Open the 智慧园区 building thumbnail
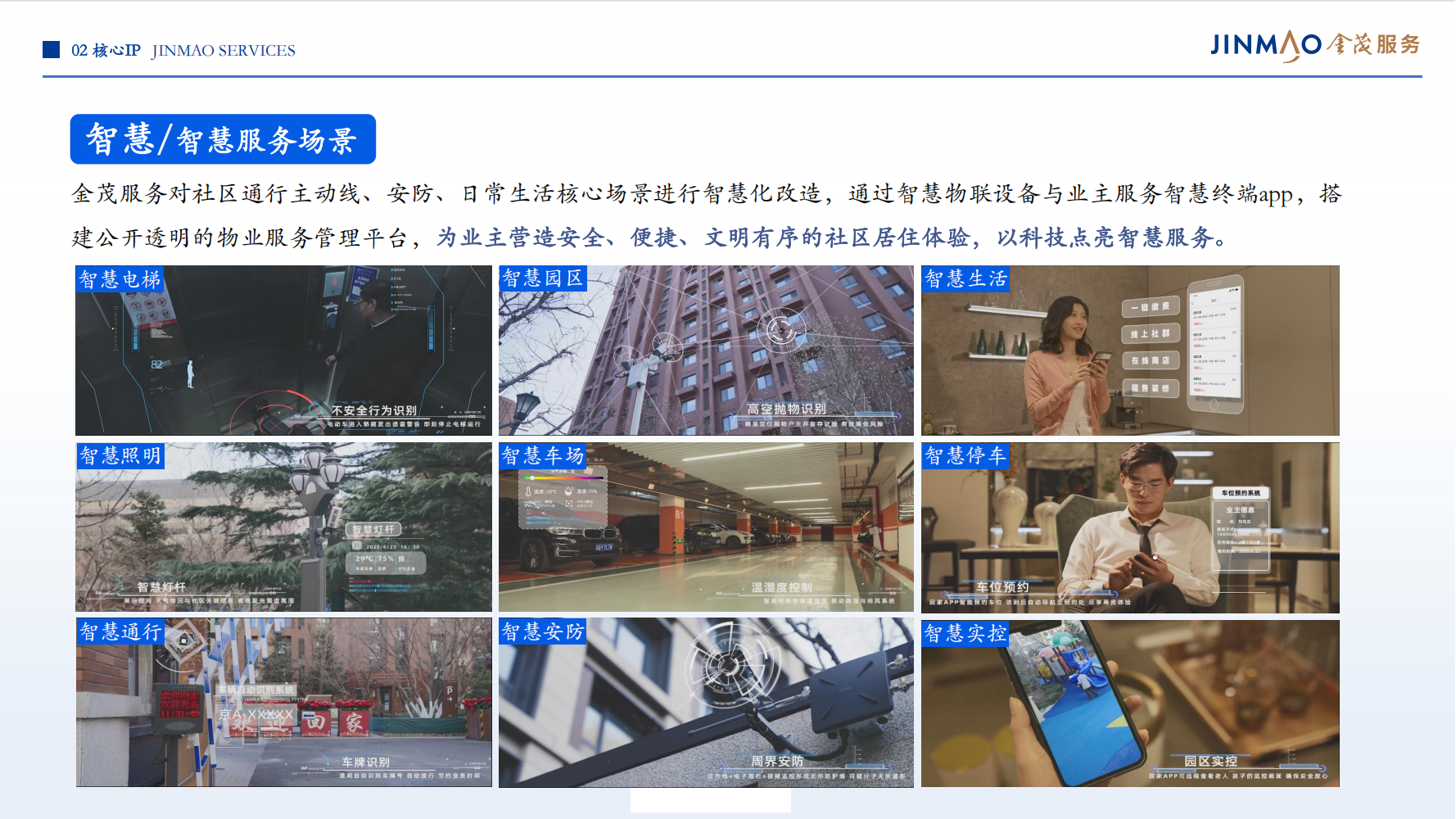This screenshot has width=1456, height=819. coord(706,351)
